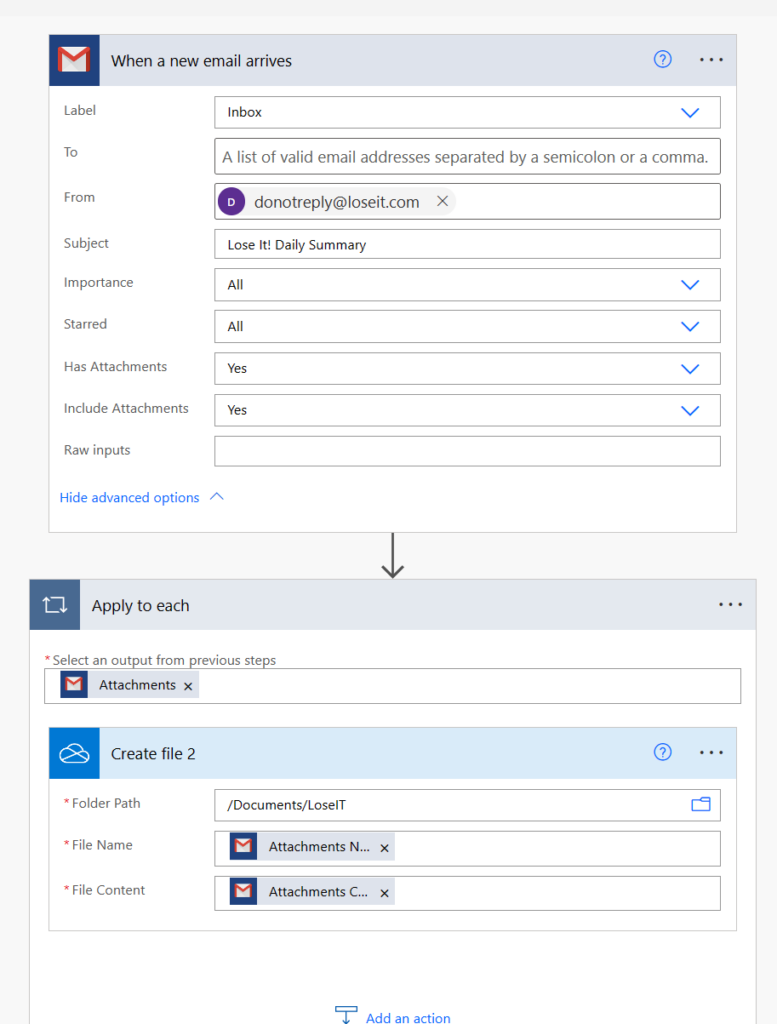Open the trigger's three-dot options menu
Image resolution: width=777 pixels, height=1024 pixels.
click(x=711, y=60)
